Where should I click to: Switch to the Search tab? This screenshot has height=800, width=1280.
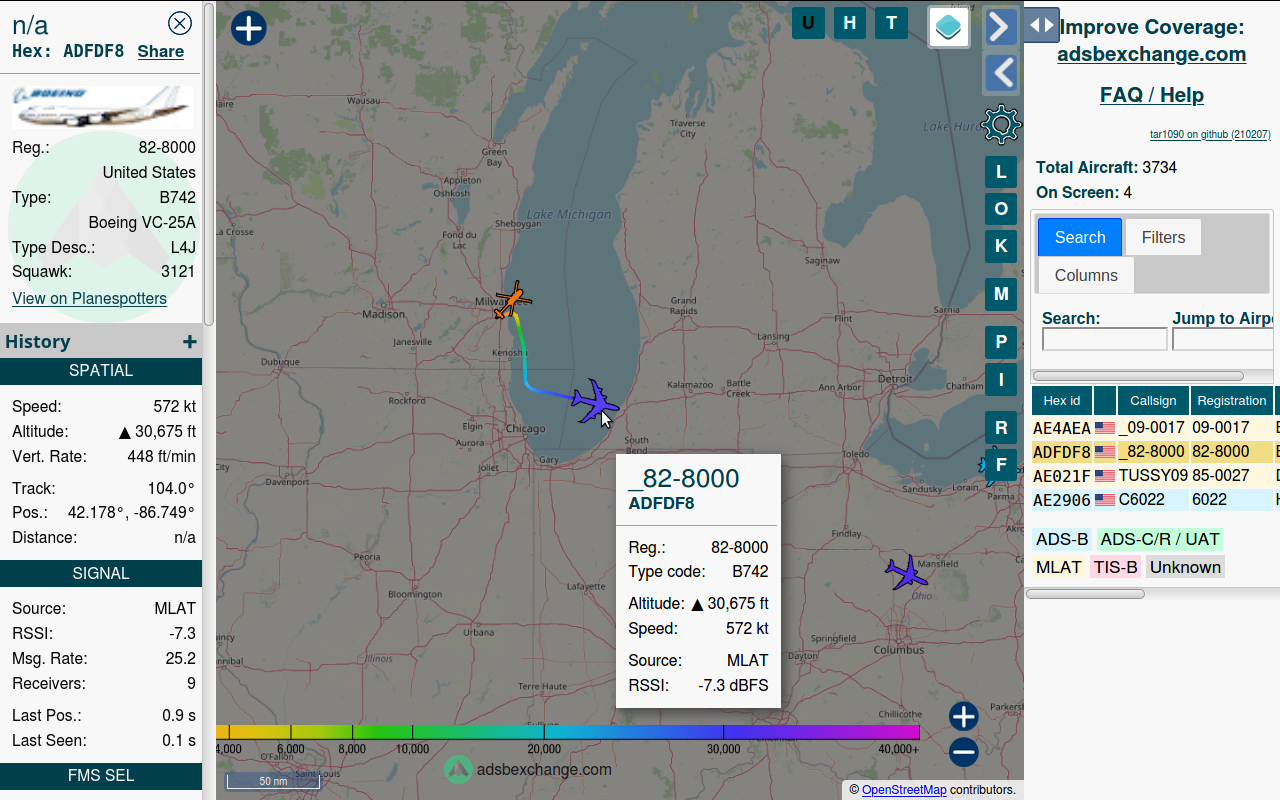tap(1080, 237)
